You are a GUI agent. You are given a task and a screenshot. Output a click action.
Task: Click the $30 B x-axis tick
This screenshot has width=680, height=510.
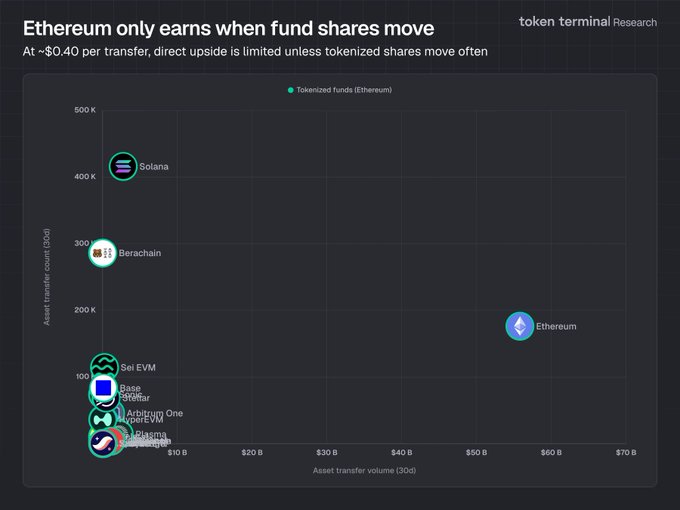327,452
